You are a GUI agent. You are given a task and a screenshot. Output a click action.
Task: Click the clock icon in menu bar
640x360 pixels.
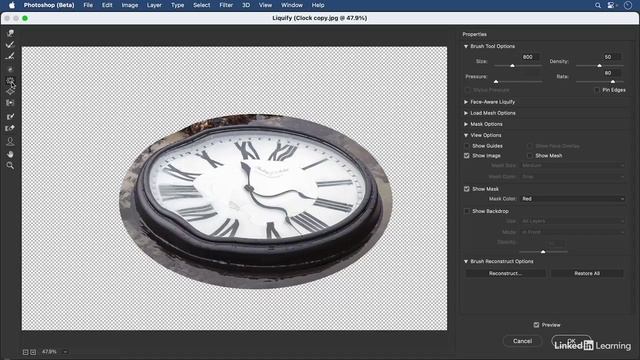coord(628,5)
